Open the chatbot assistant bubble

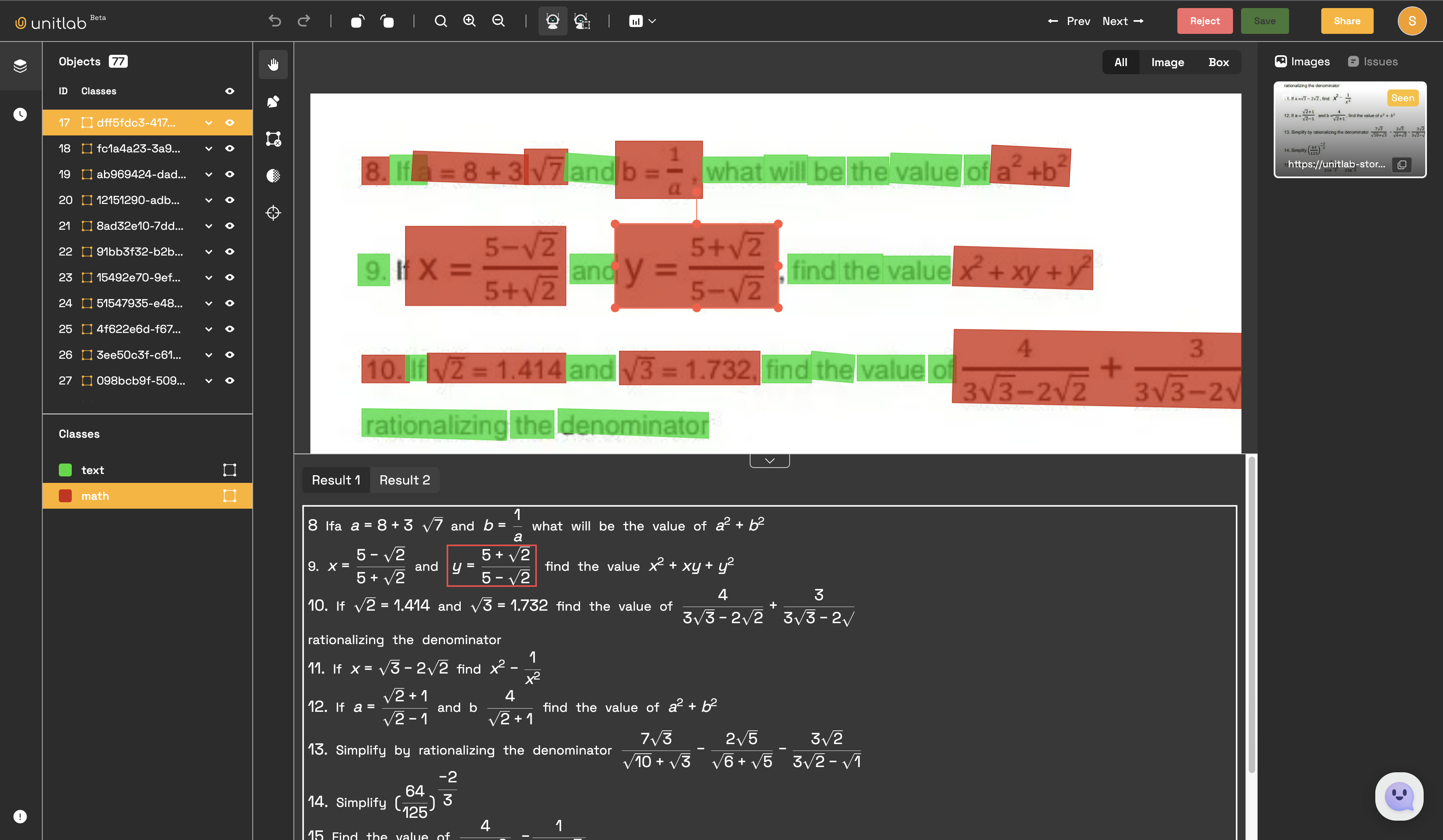[1399, 796]
